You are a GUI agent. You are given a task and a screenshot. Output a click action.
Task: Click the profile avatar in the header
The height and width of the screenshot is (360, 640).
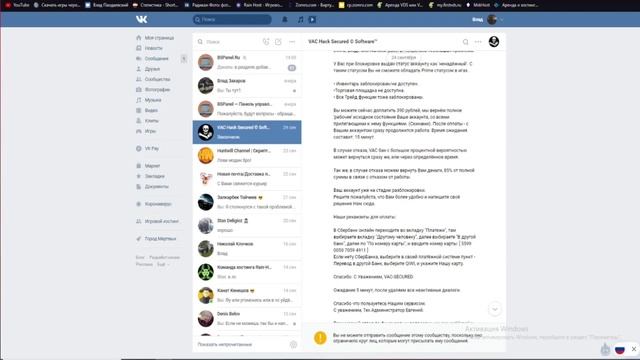click(x=492, y=19)
